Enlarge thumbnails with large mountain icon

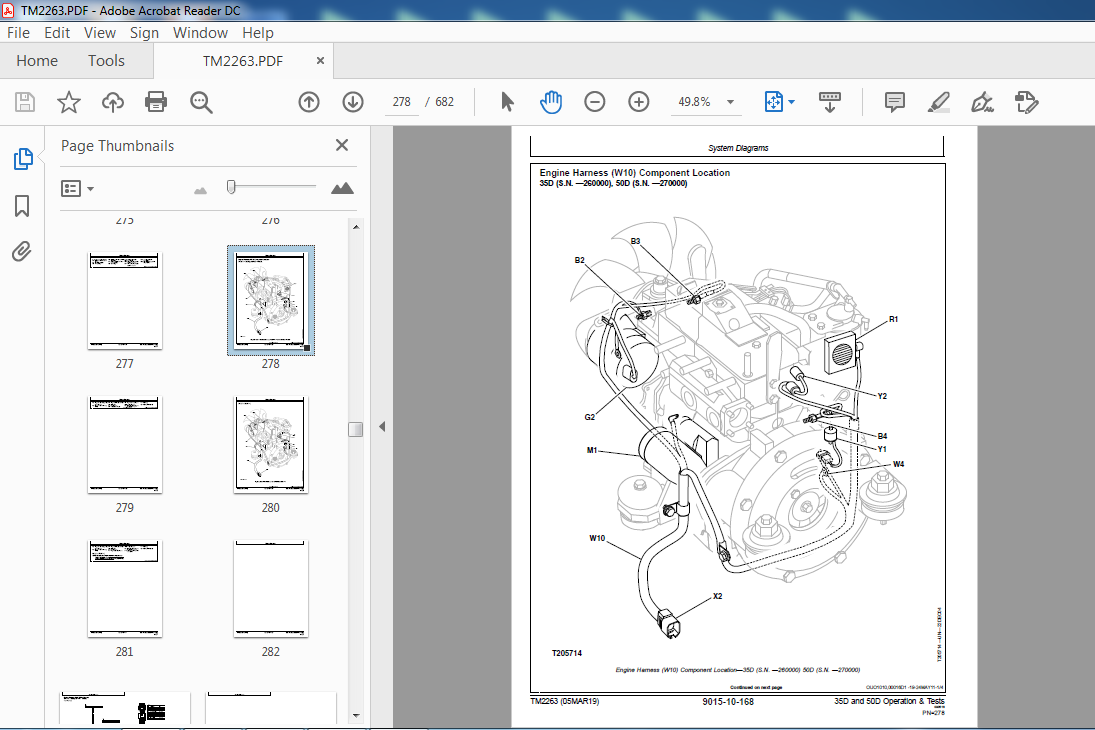pyautogui.click(x=342, y=188)
